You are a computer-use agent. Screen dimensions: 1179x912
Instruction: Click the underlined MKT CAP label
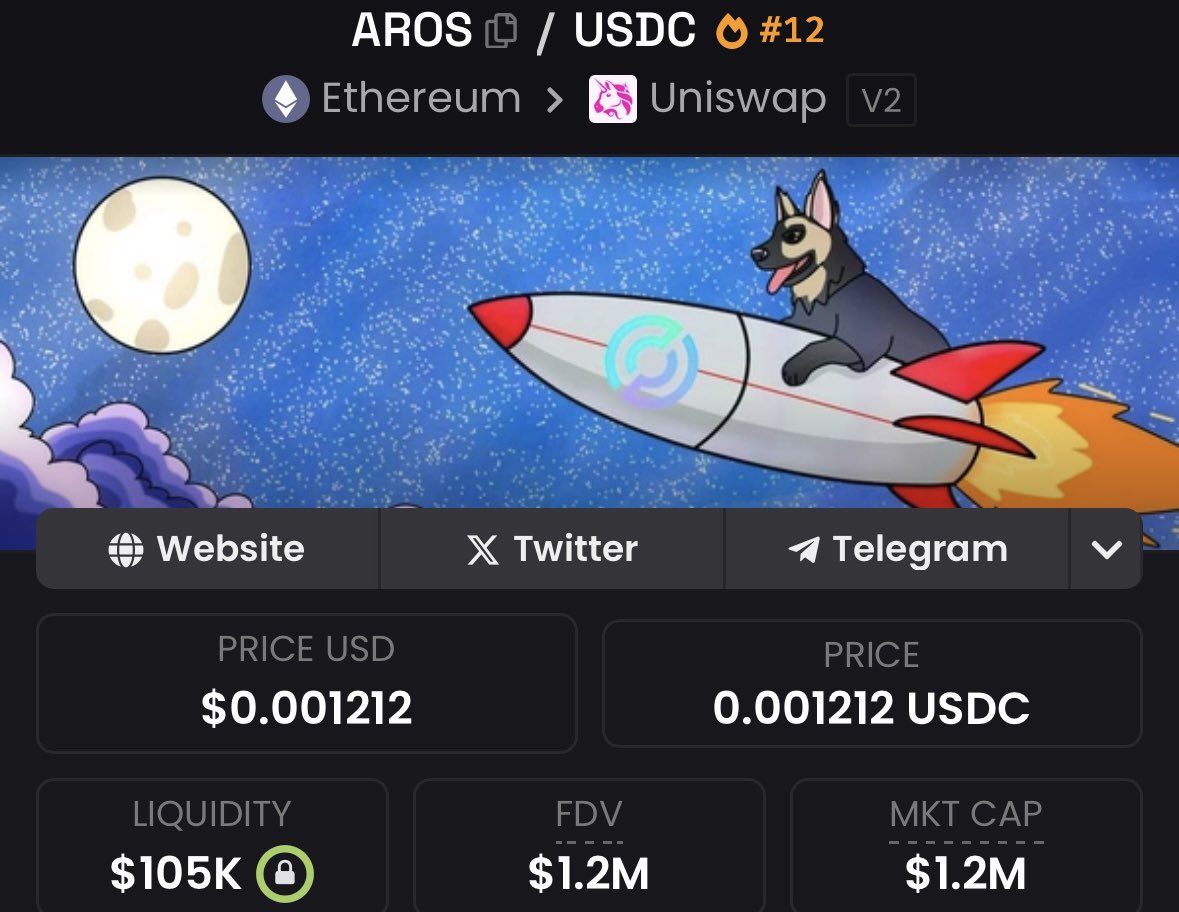tap(966, 814)
